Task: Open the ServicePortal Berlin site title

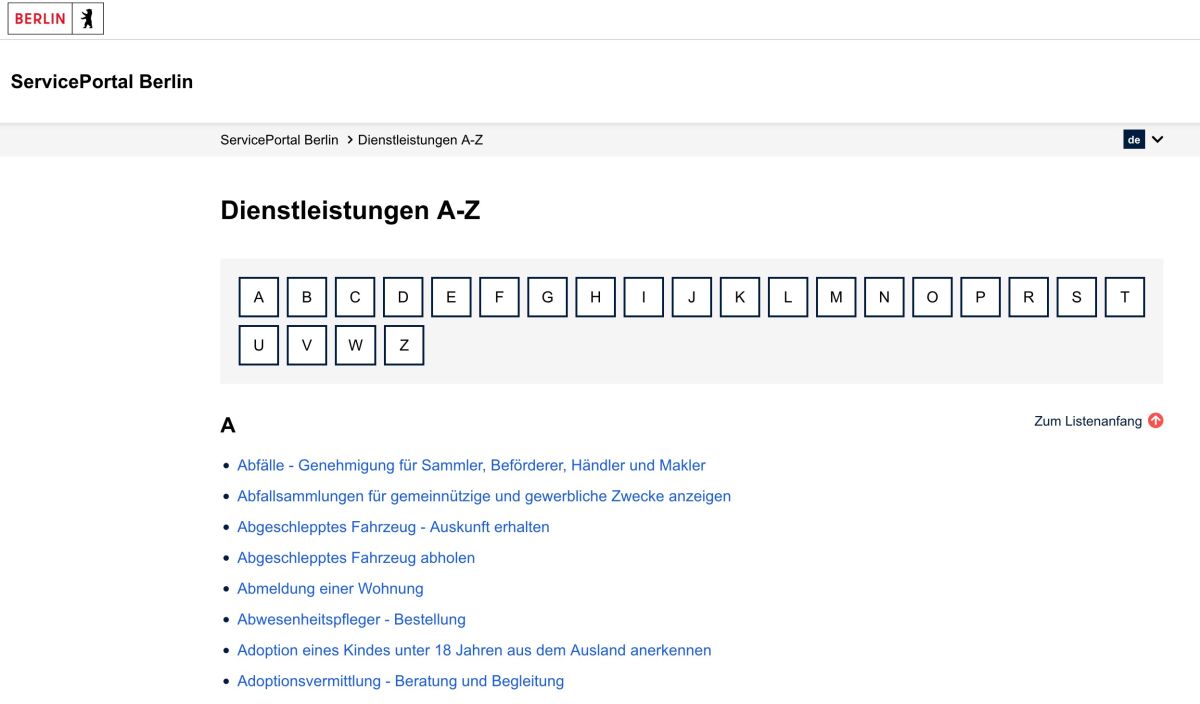Action: point(101,82)
